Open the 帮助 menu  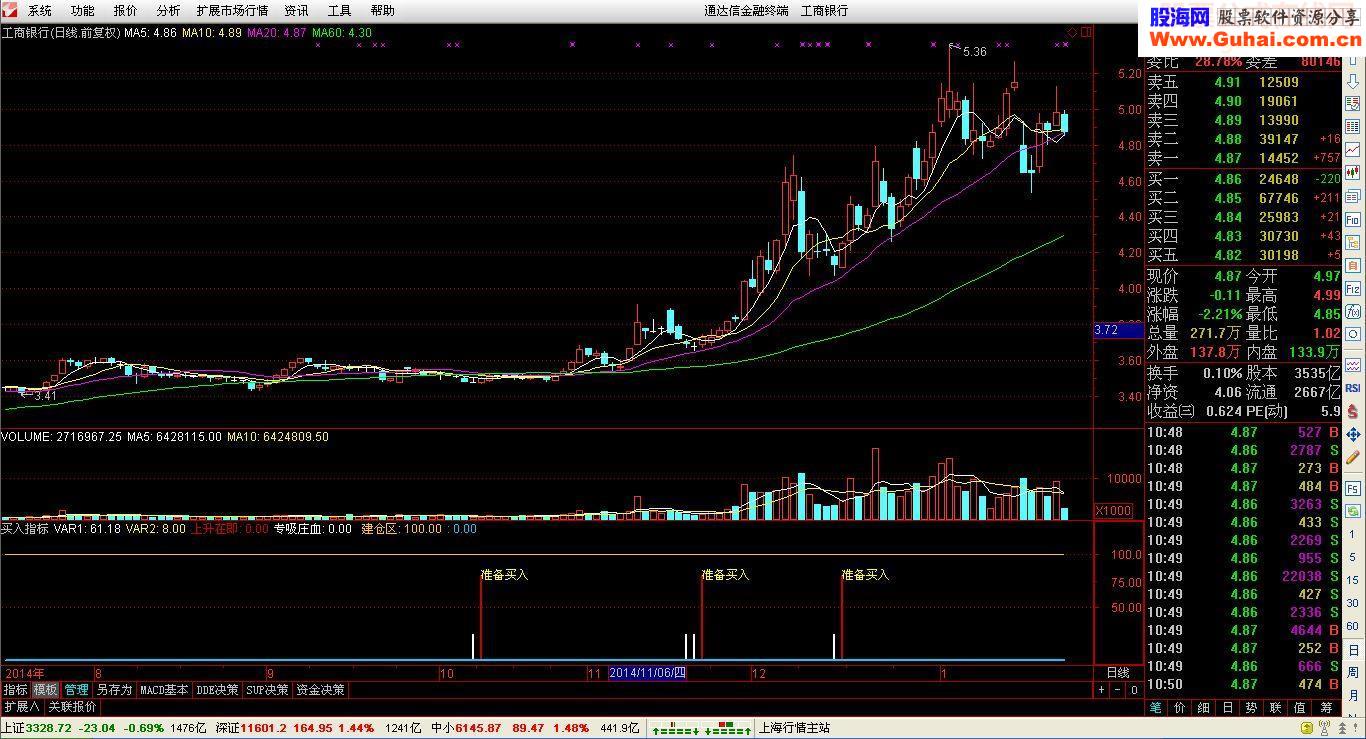[382, 11]
